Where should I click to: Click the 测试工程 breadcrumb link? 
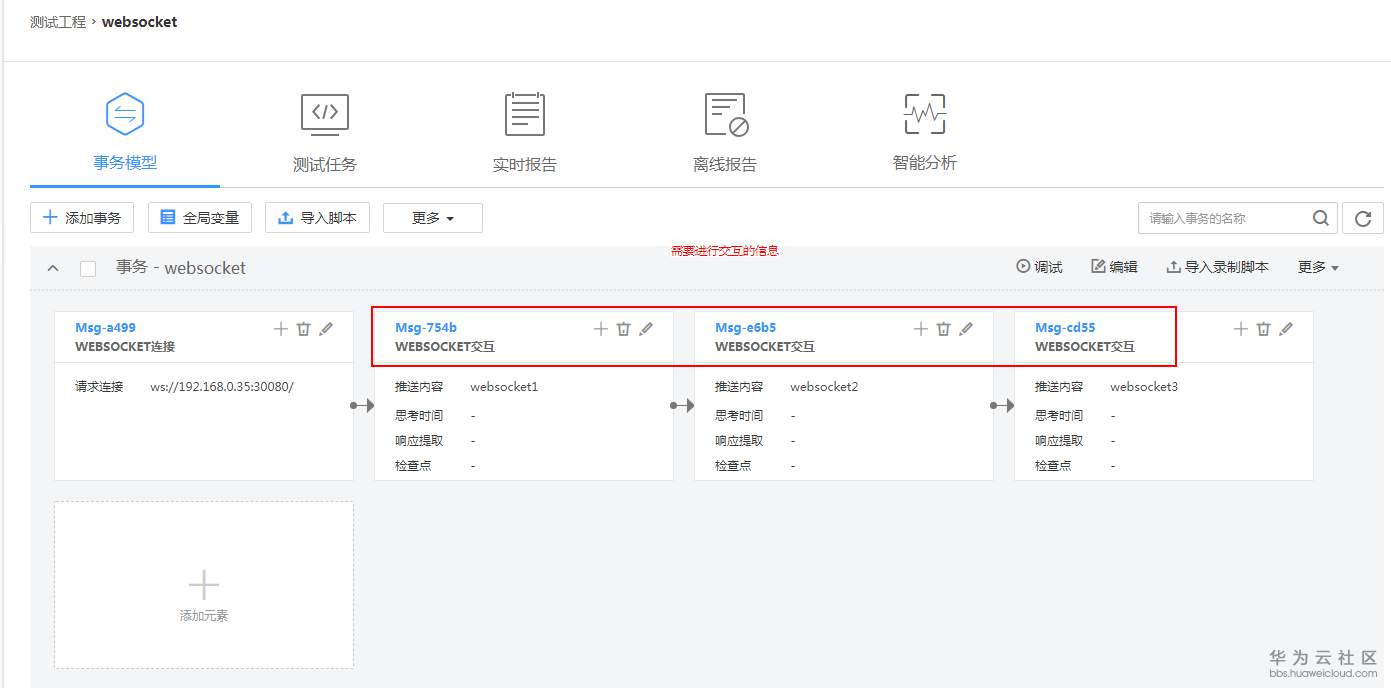[58, 22]
